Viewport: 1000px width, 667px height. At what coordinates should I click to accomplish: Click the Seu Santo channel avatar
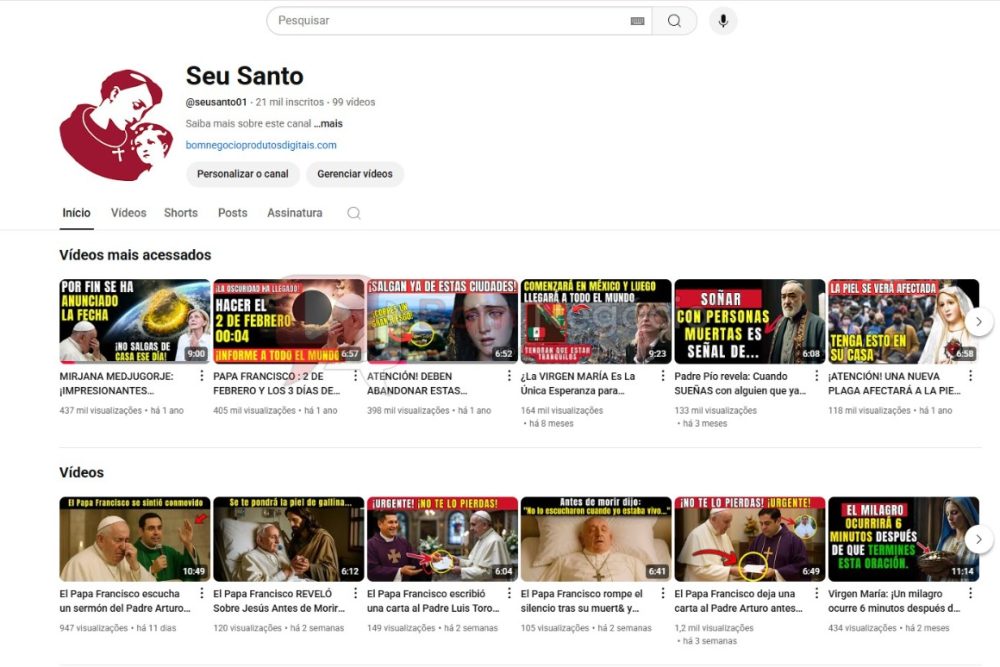[117, 125]
